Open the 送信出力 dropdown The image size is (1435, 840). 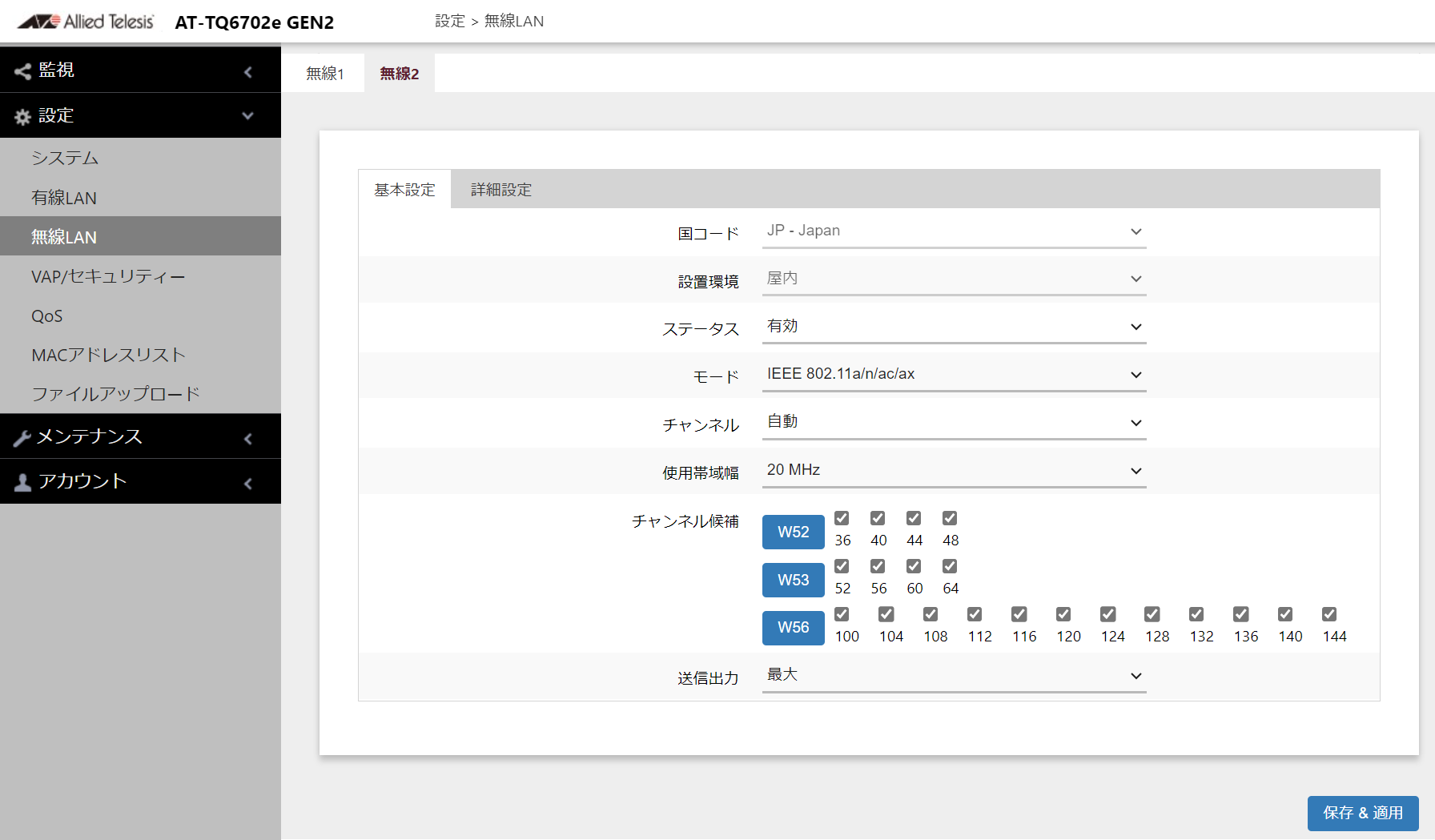[x=954, y=676]
